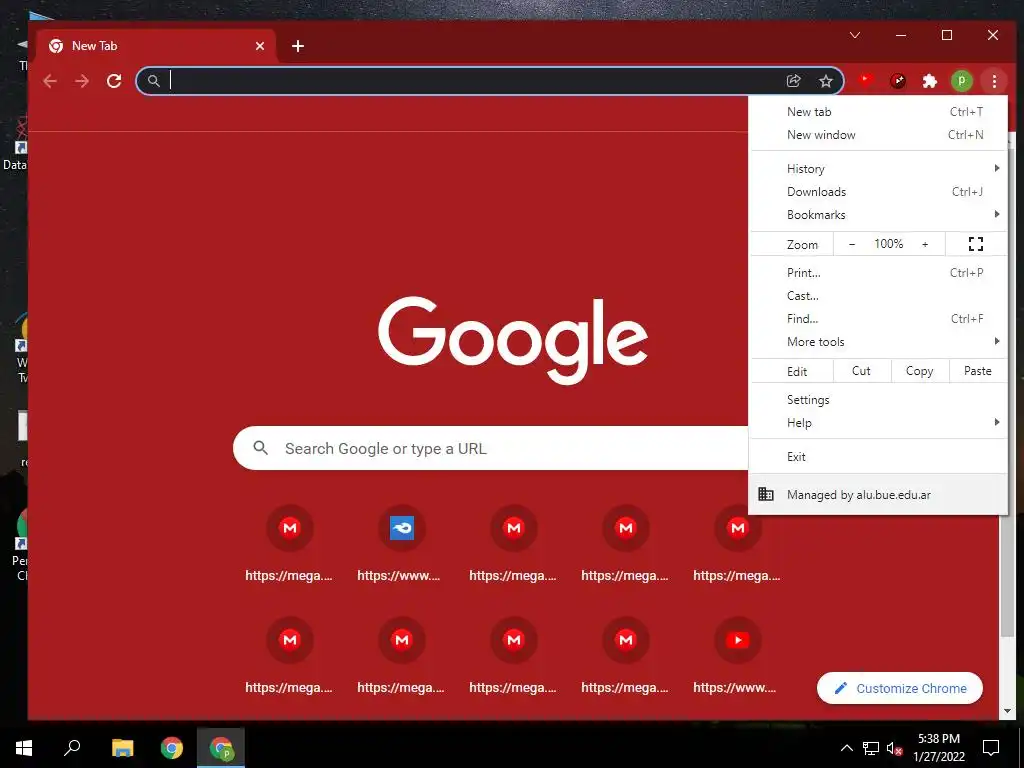The height and width of the screenshot is (768, 1024).
Task: Enter fullscreen mode from Zoom row
Action: click(976, 244)
